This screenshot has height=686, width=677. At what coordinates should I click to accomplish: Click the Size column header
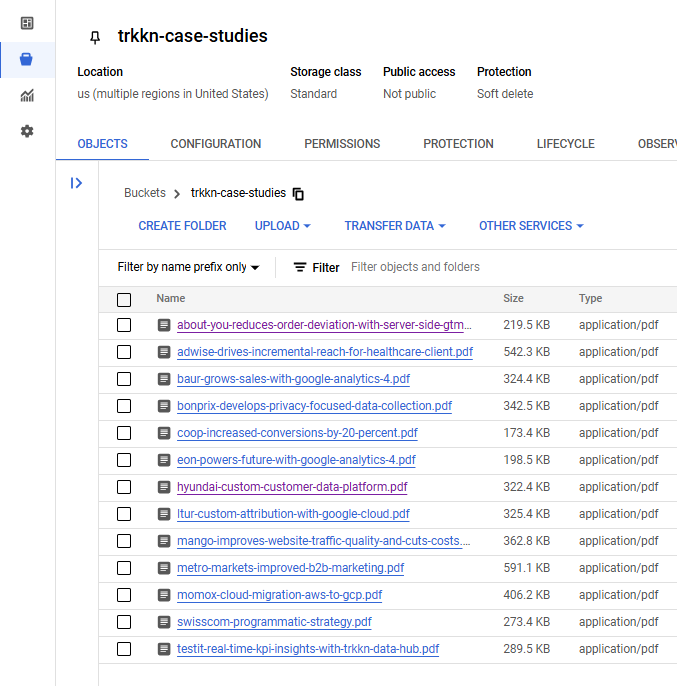pyautogui.click(x=513, y=298)
